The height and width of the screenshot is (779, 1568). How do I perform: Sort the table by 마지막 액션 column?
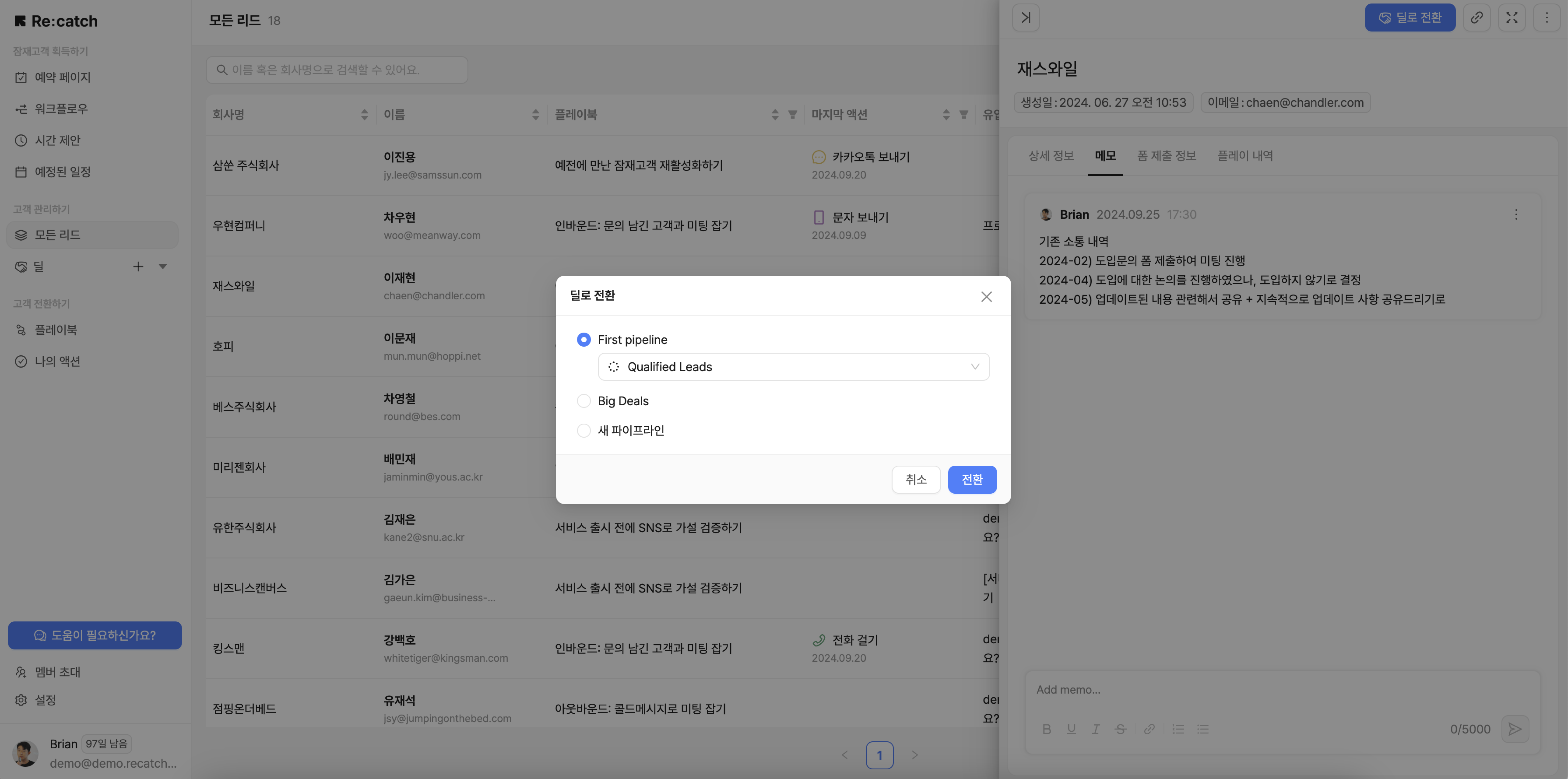[945, 114]
